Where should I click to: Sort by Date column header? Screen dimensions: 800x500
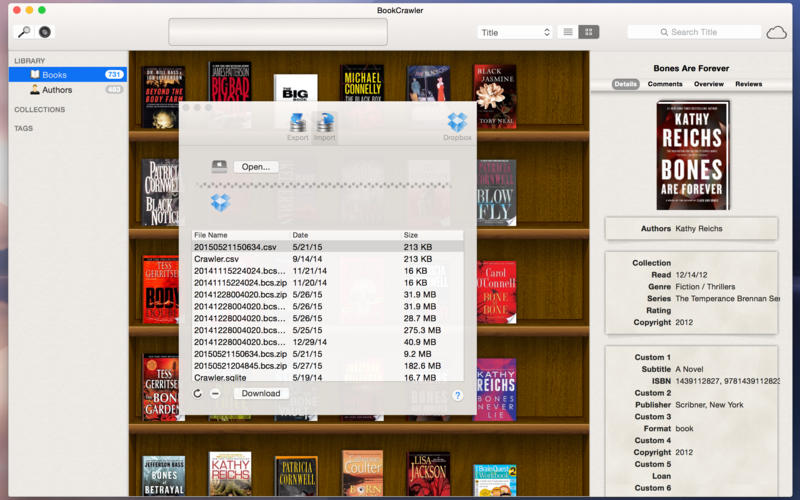coord(346,235)
